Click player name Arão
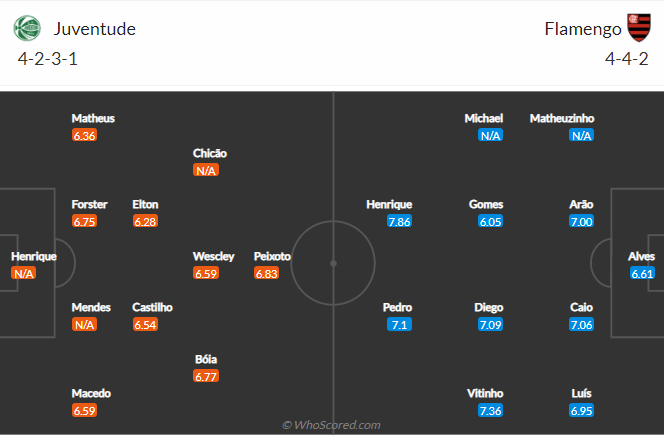 coord(581,205)
